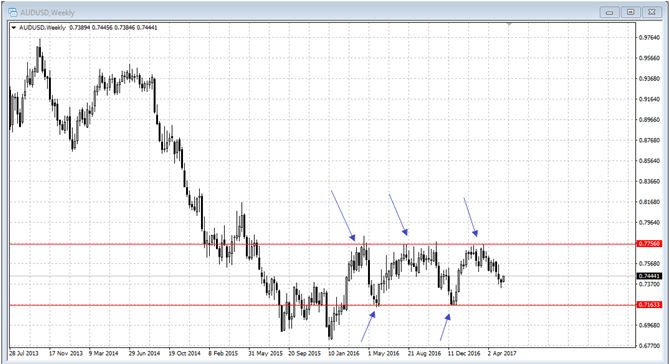Click the 10 Jan 2016 date label

tap(343, 353)
